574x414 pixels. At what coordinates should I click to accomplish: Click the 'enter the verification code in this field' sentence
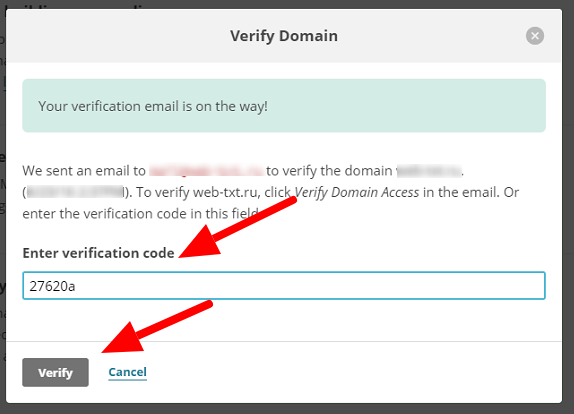141,214
